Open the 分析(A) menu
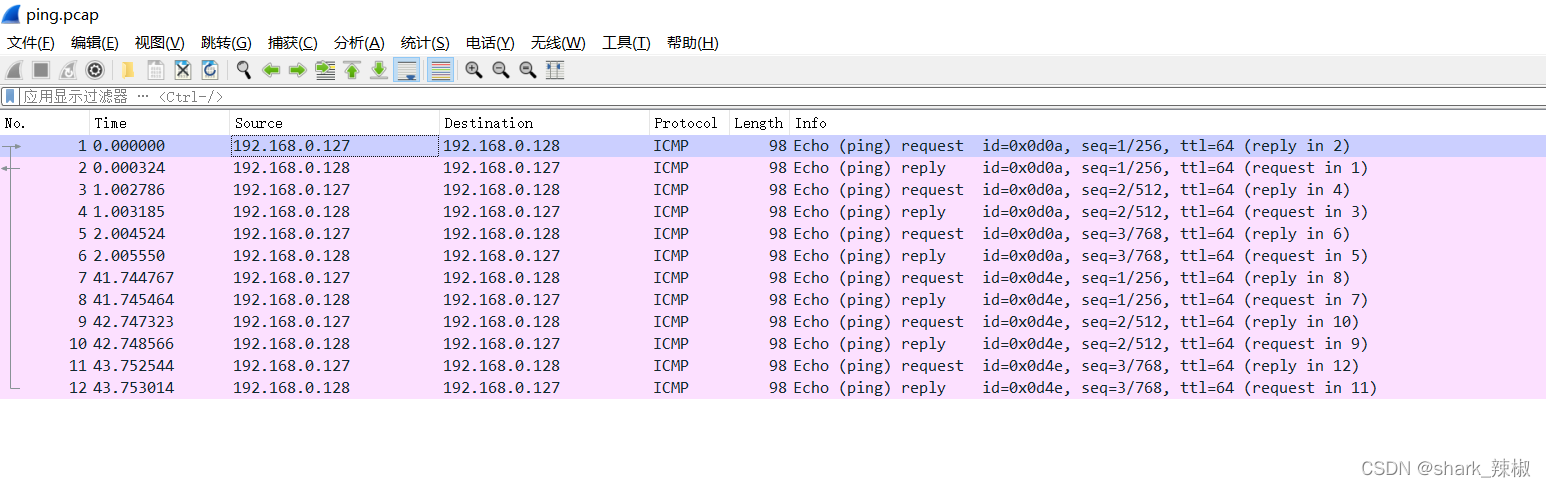This screenshot has width=1546, height=487. (359, 43)
